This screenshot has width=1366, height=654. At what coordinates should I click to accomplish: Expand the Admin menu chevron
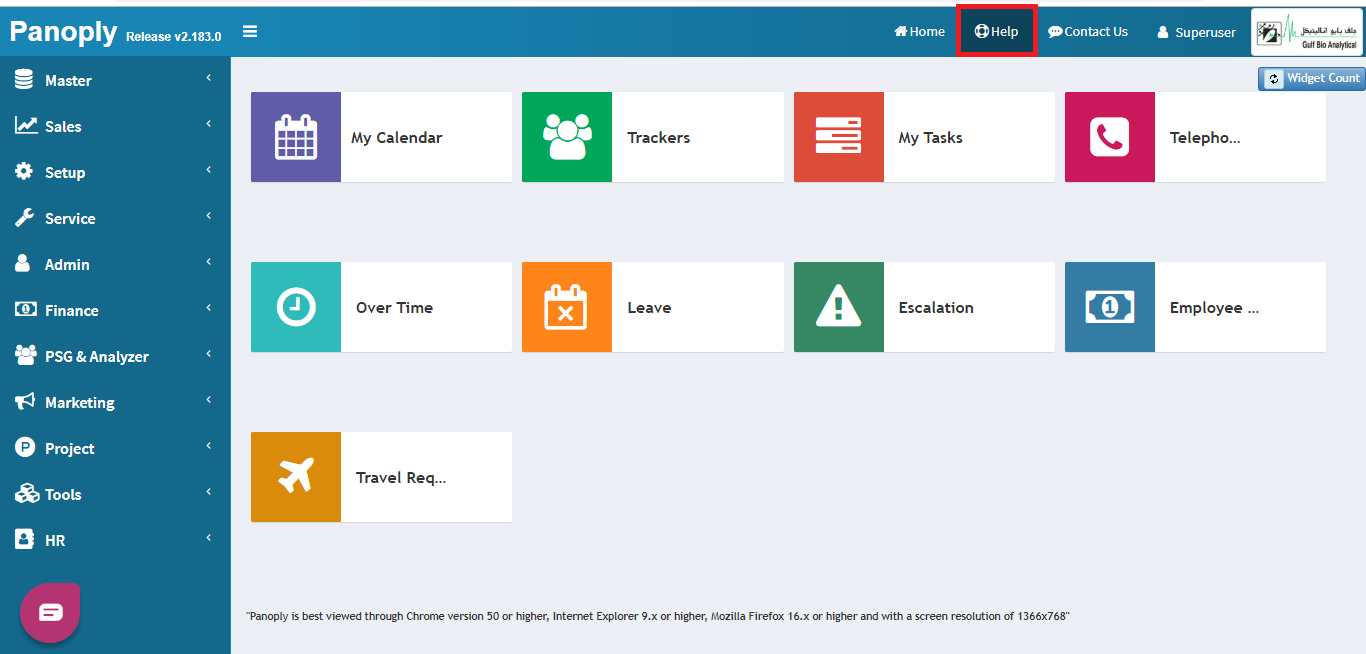click(209, 262)
